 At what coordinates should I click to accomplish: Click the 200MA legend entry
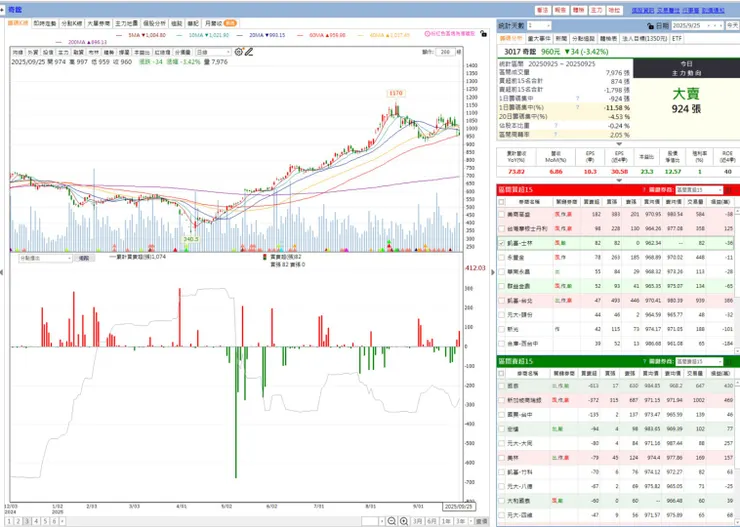tap(87, 42)
